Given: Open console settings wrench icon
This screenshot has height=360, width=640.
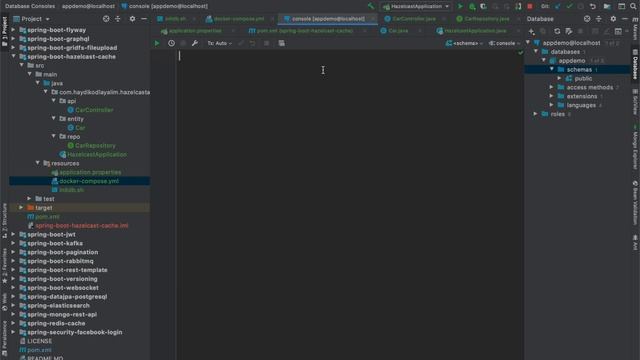Looking at the screenshot, I should click(x=195, y=43).
